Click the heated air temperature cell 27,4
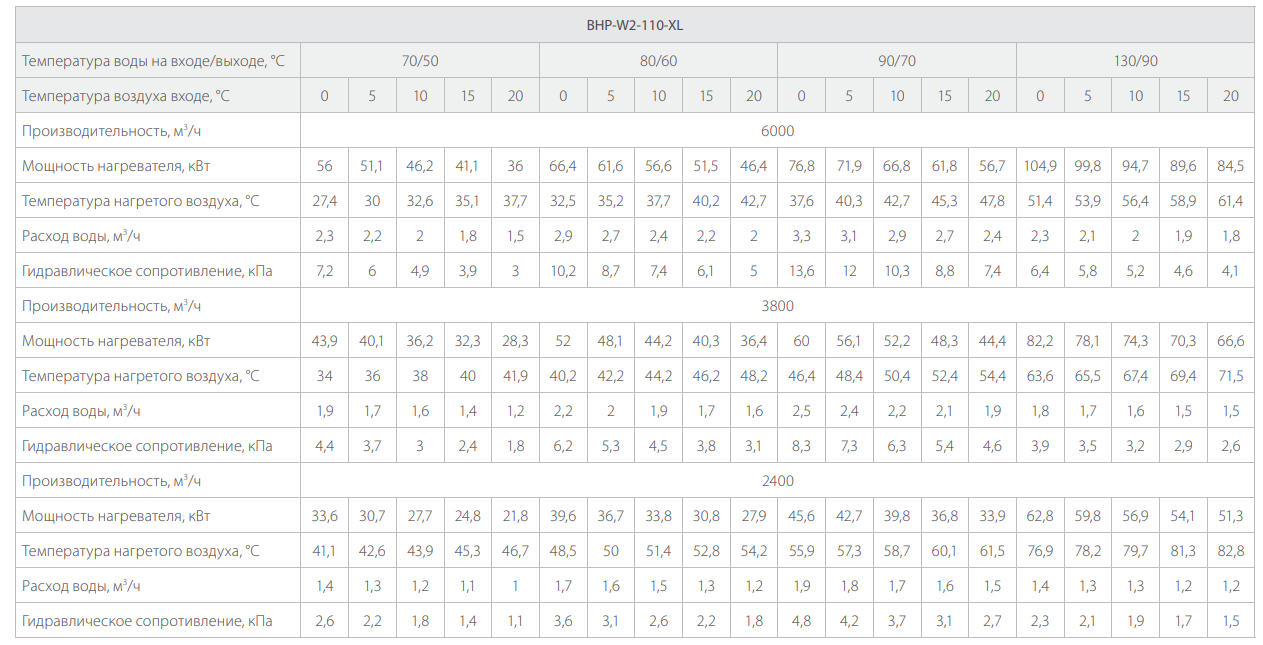The height and width of the screenshot is (645, 1263). point(324,201)
